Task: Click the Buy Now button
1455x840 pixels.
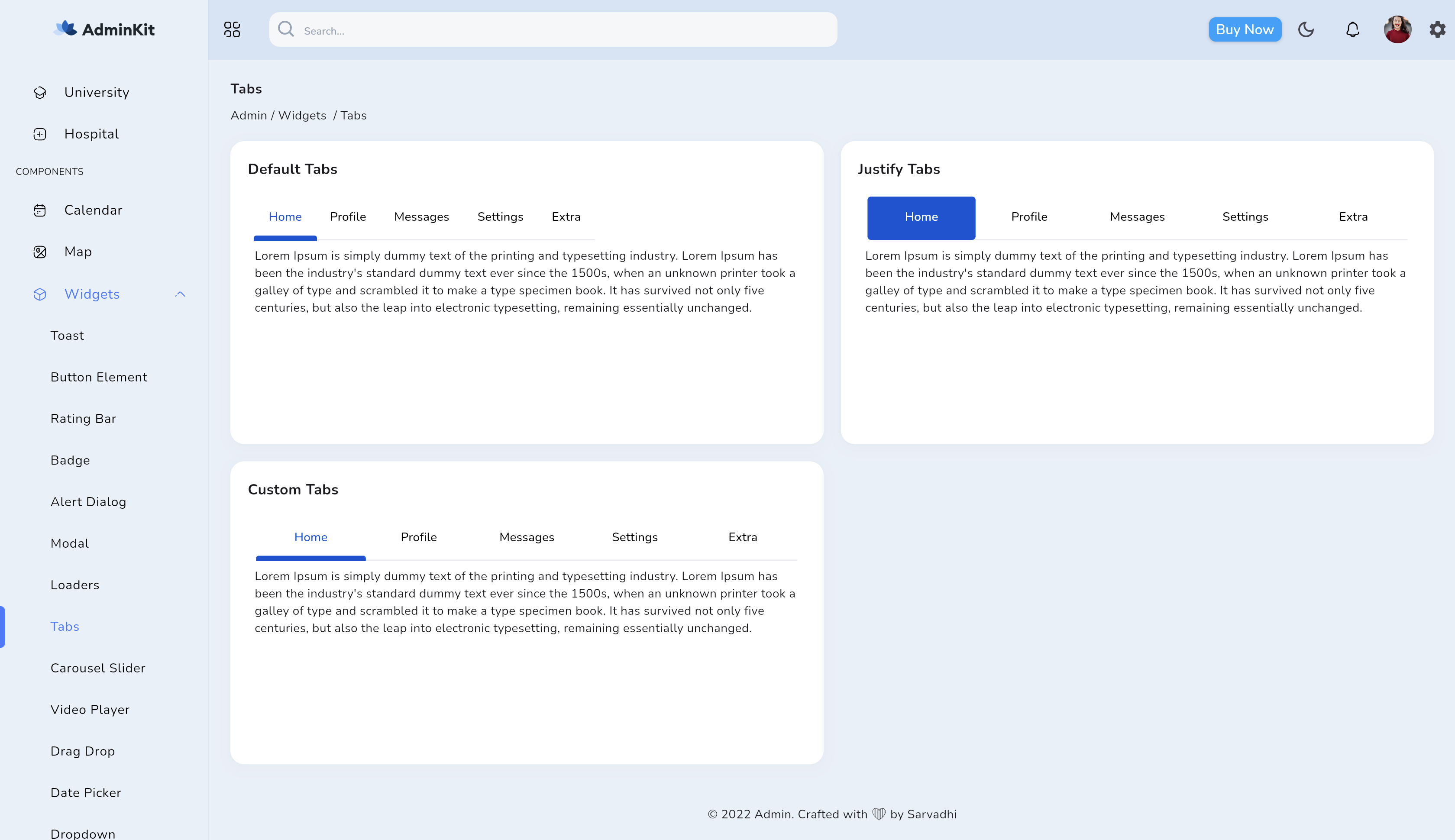Action: coord(1245,29)
